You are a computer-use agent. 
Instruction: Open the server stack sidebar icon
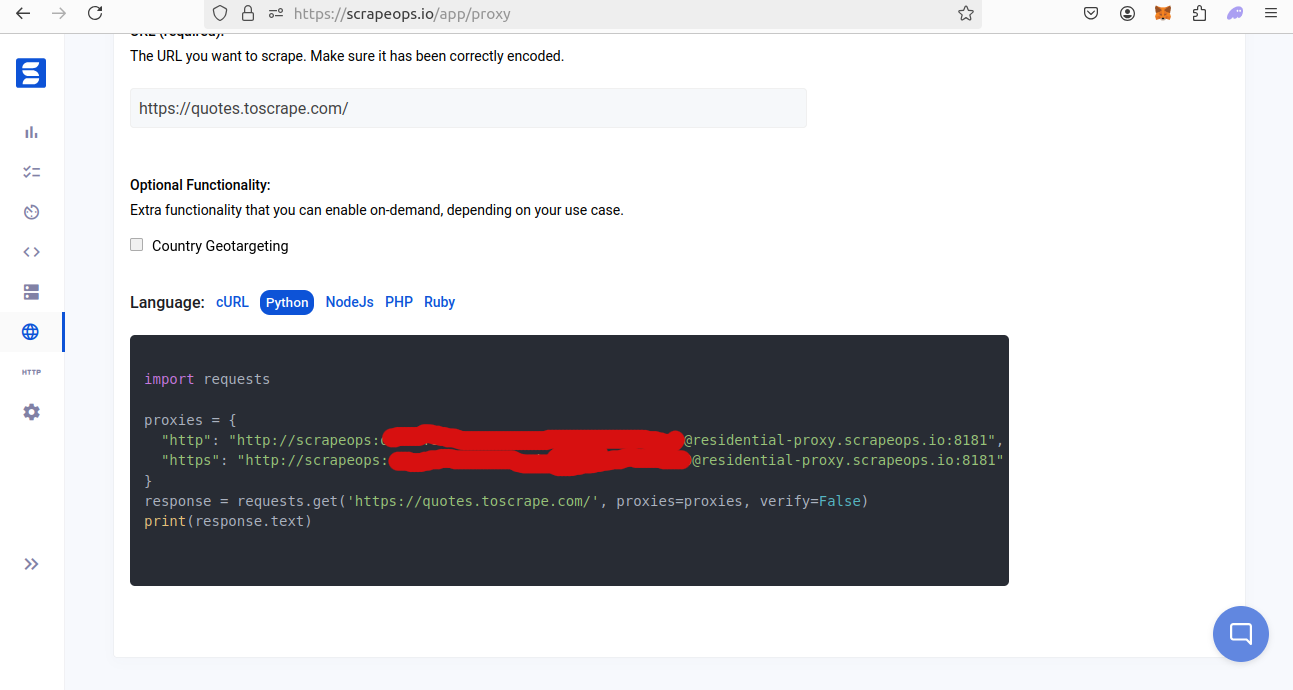(x=31, y=292)
